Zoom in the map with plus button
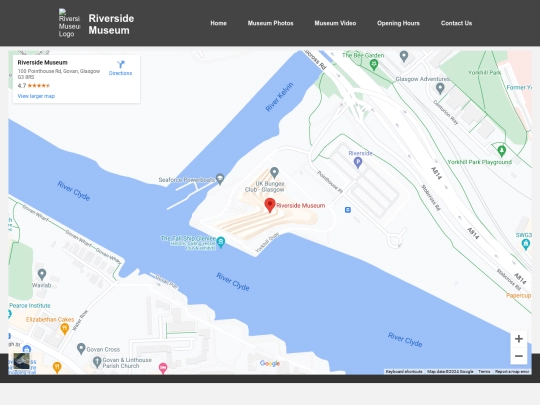Screen dimensions: 540x405 pyautogui.click(x=519, y=339)
